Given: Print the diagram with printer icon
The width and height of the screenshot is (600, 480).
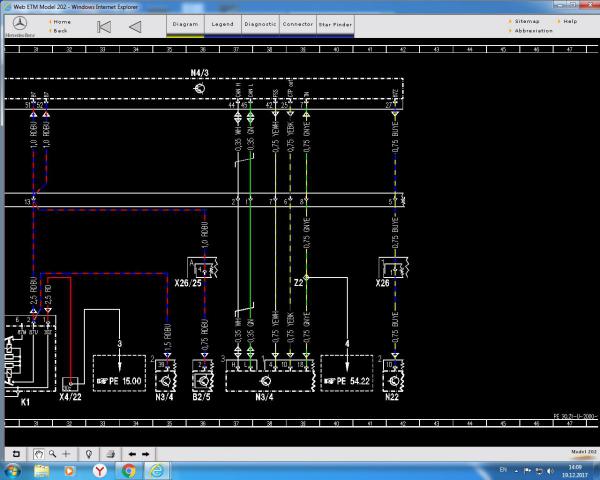Looking at the screenshot, I should coord(112,453).
